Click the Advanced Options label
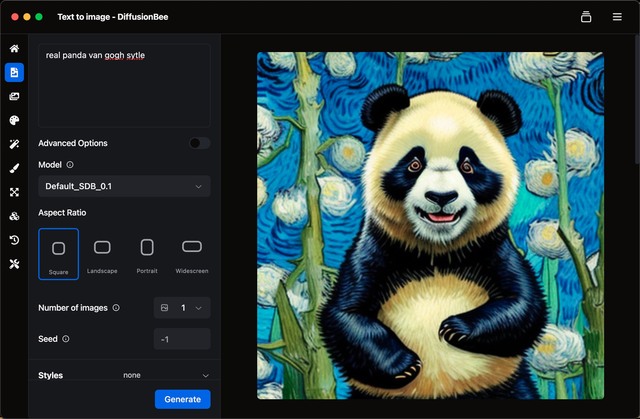 (73, 143)
